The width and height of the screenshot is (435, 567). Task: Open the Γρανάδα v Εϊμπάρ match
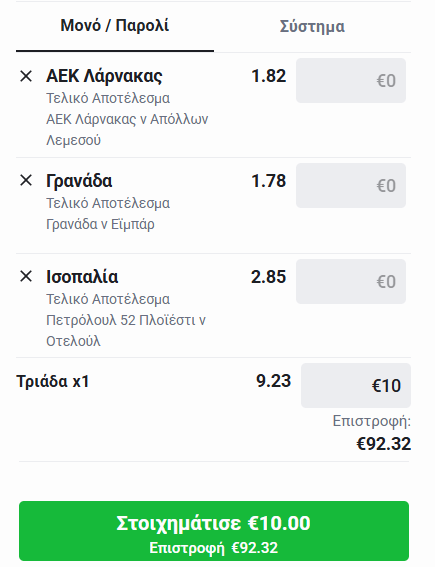(100, 224)
